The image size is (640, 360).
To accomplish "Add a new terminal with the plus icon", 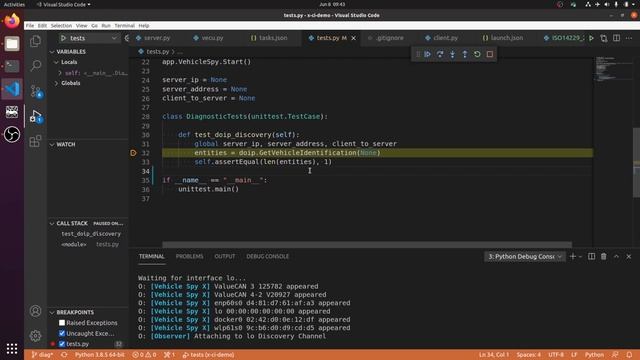I will [573, 256].
